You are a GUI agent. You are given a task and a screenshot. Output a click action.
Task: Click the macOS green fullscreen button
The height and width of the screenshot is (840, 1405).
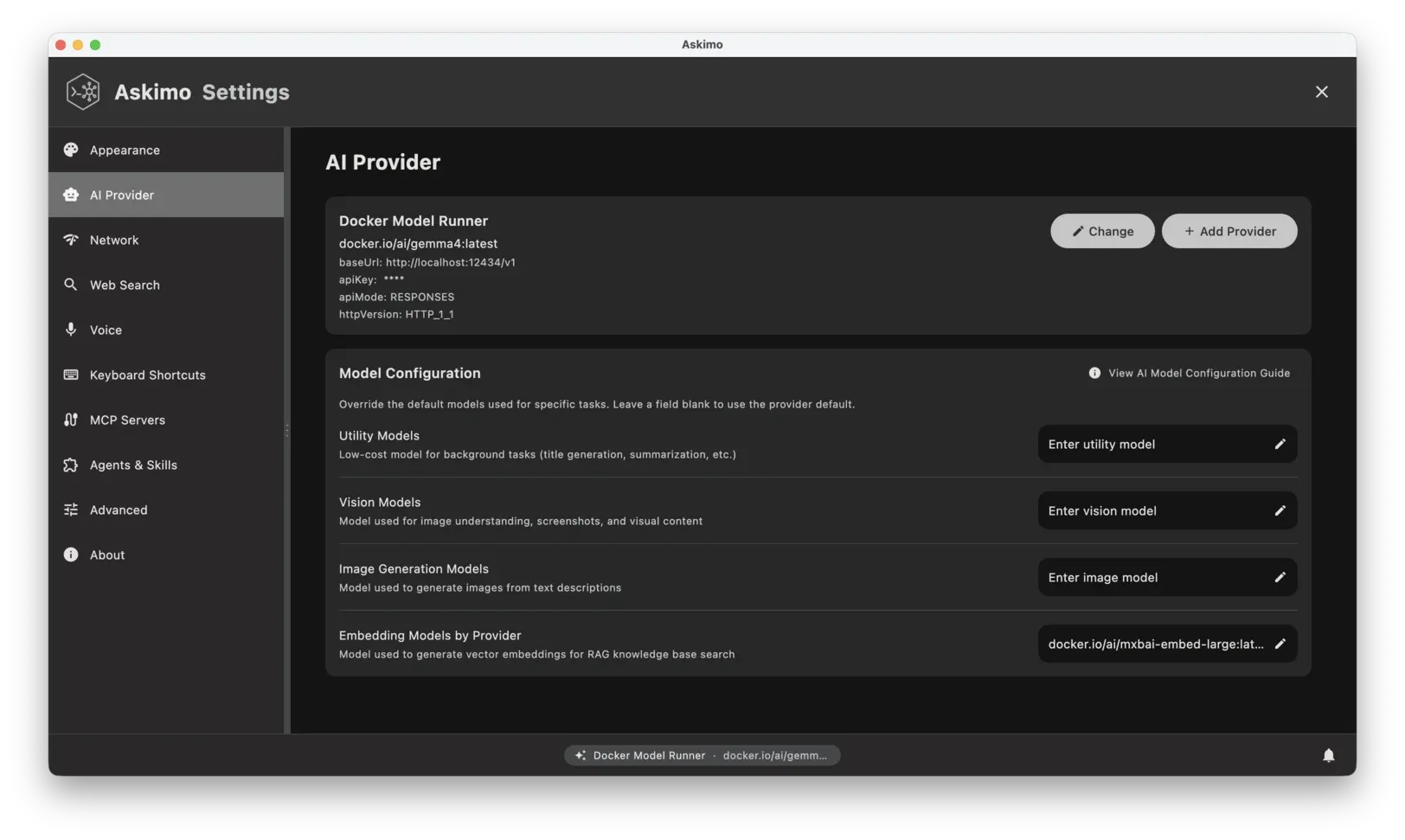click(95, 45)
